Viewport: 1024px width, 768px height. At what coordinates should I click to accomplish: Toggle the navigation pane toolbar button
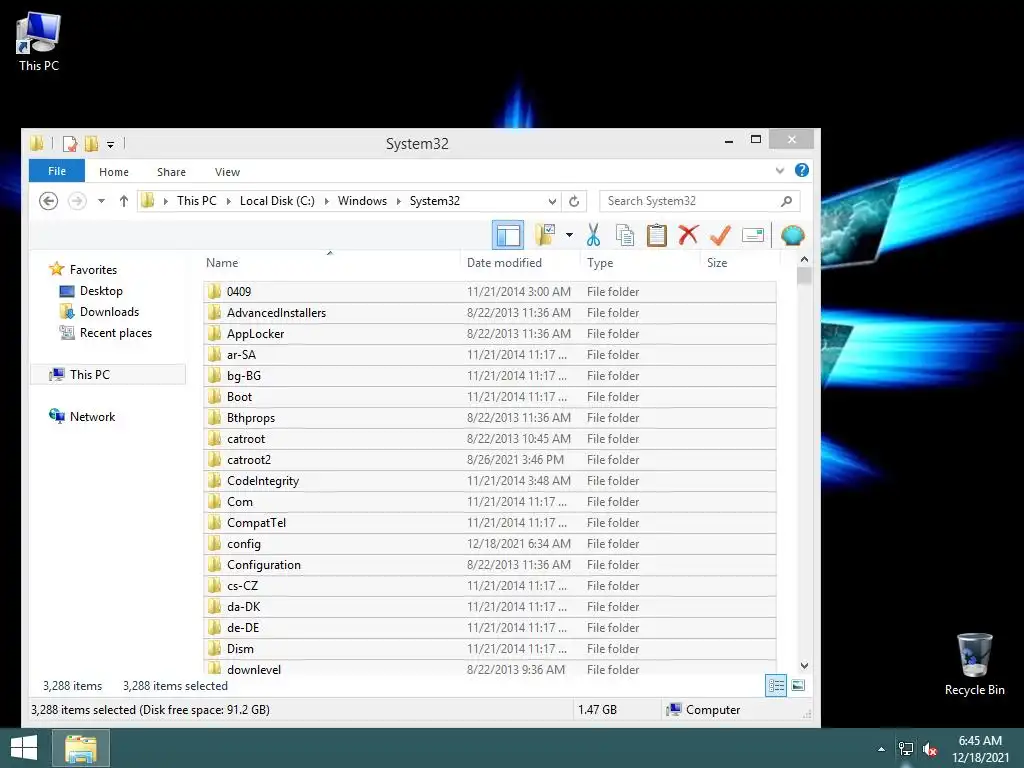pyautogui.click(x=507, y=235)
